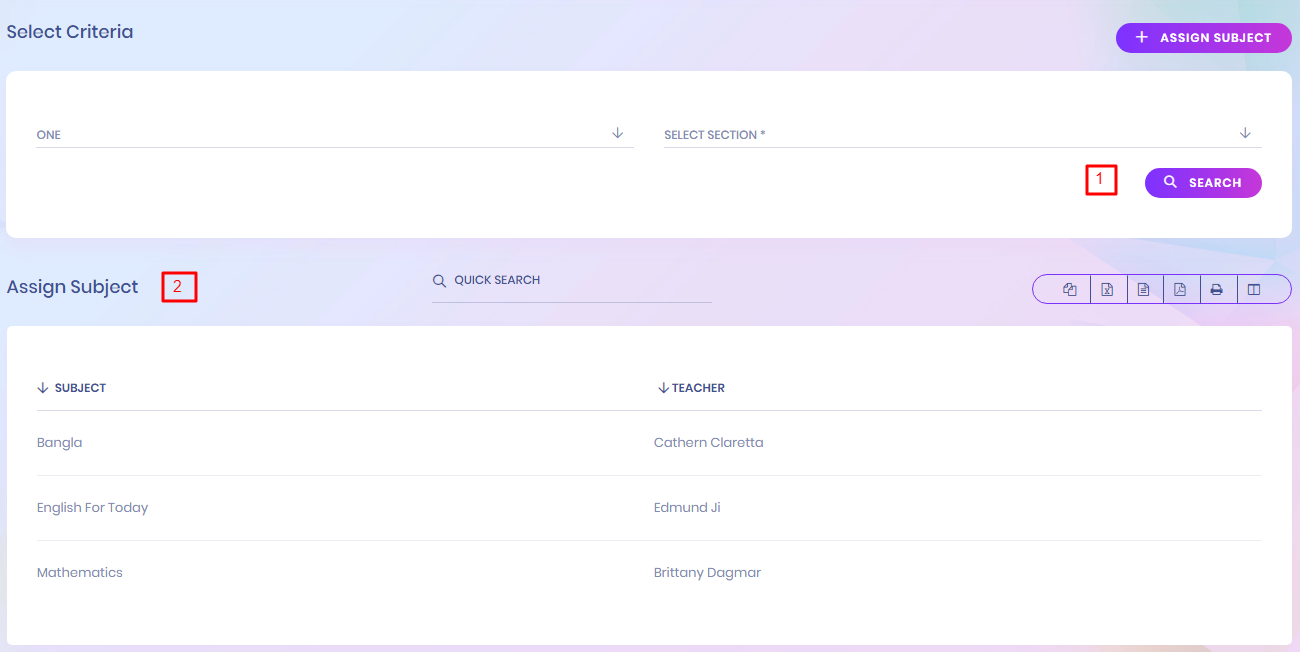Viewport: 1300px width, 652px height.
Task: Click the plus icon on Assign Subject
Action: [1142, 38]
